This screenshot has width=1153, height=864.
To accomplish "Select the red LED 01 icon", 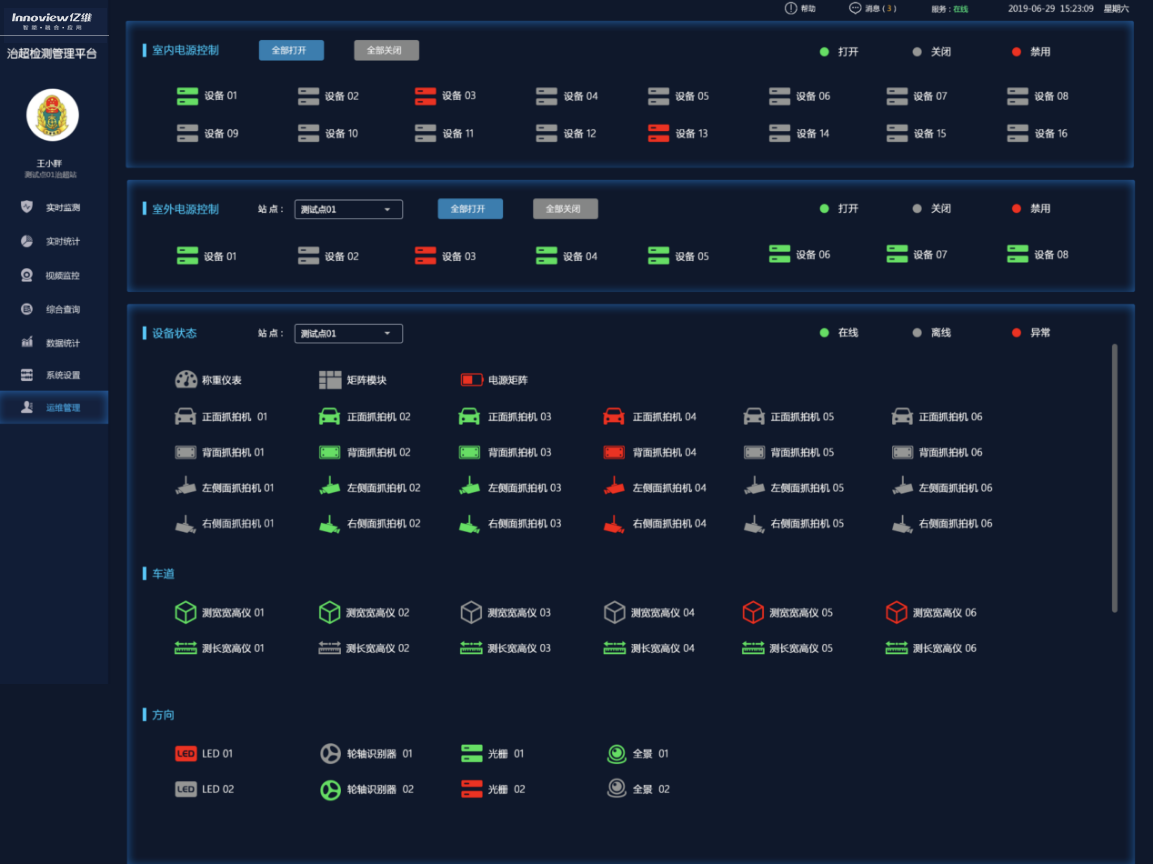I will coord(186,754).
